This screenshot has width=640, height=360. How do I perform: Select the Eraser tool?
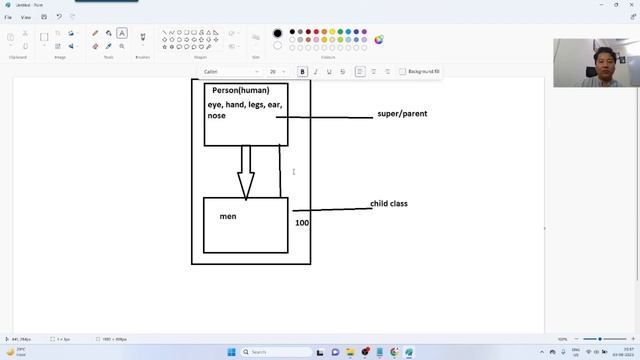click(x=95, y=47)
